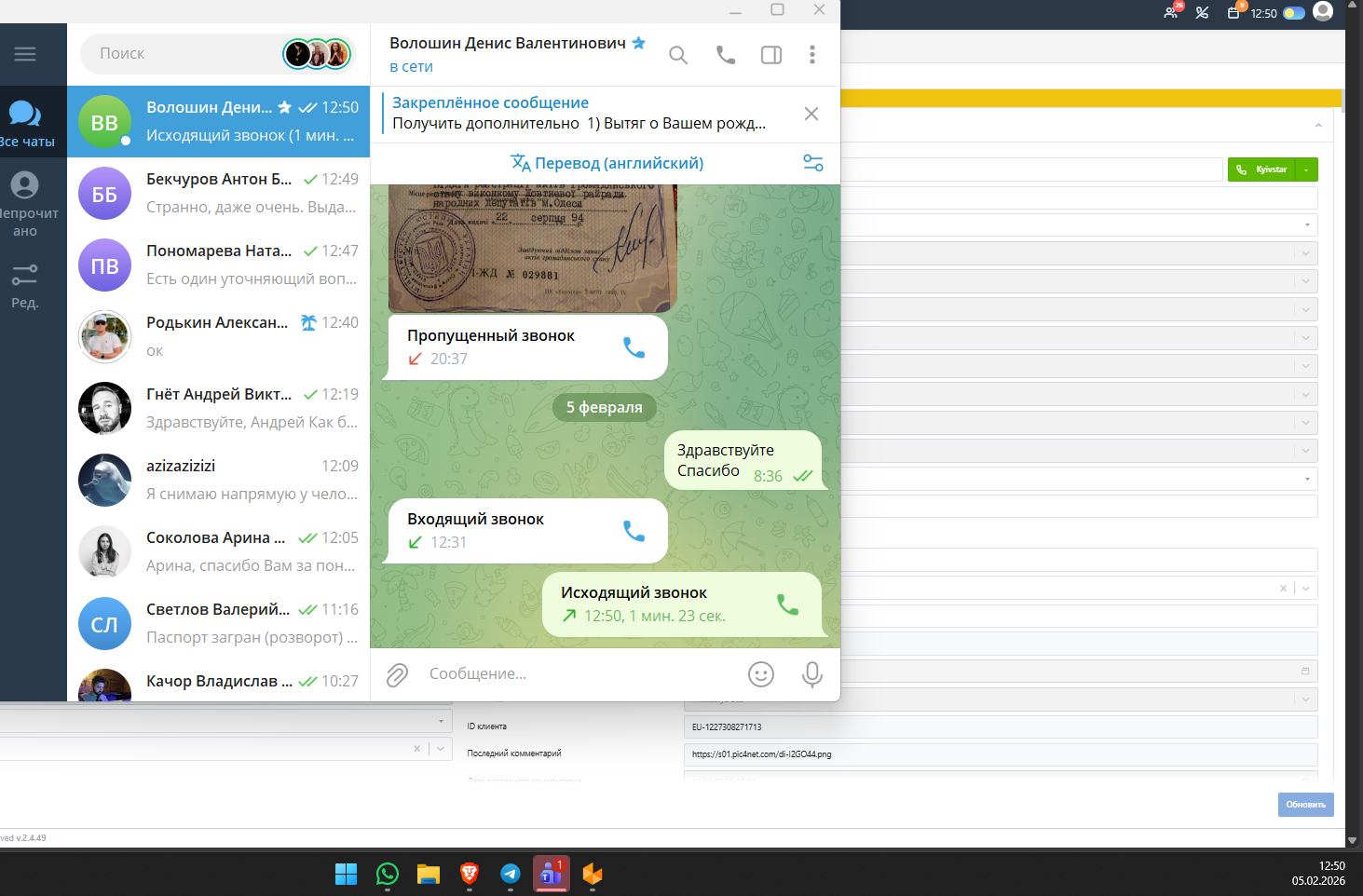This screenshot has width=1363, height=896.
Task: Click the taskbar clock 12:50 05.02.2026
Action: (1318, 874)
